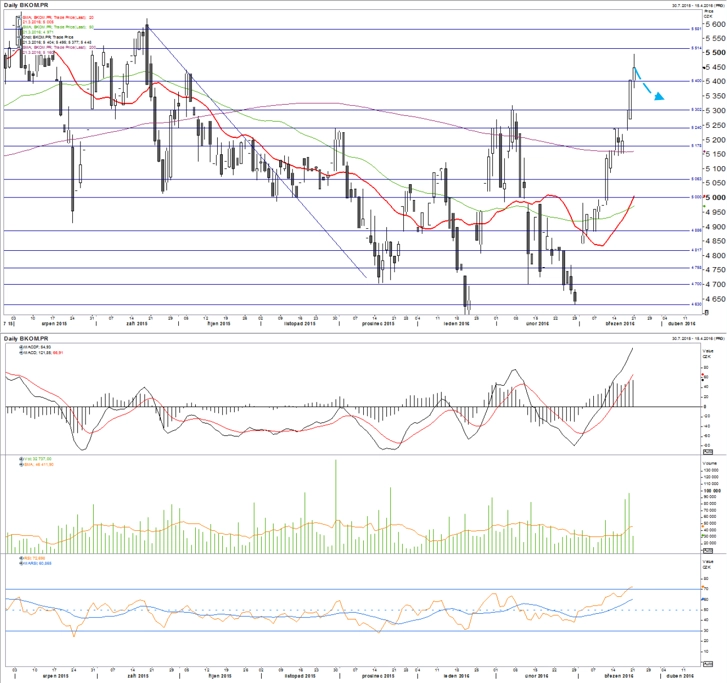Select the green SMA 50 legend entry

(x=58, y=27)
